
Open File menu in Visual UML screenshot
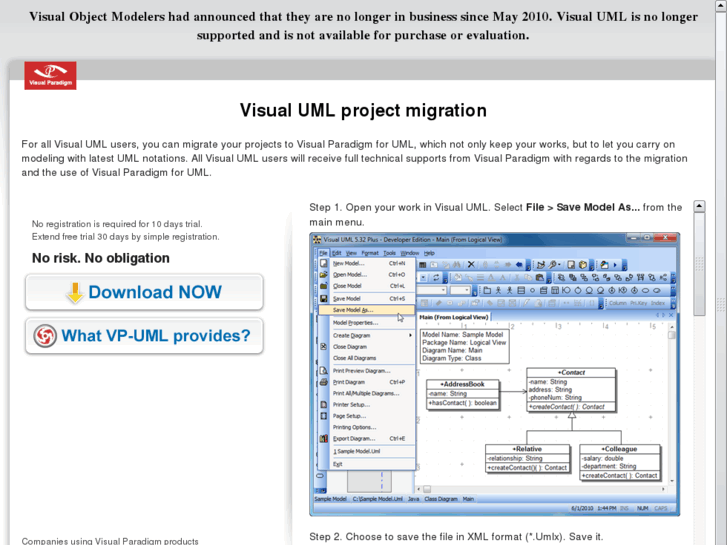point(323,253)
